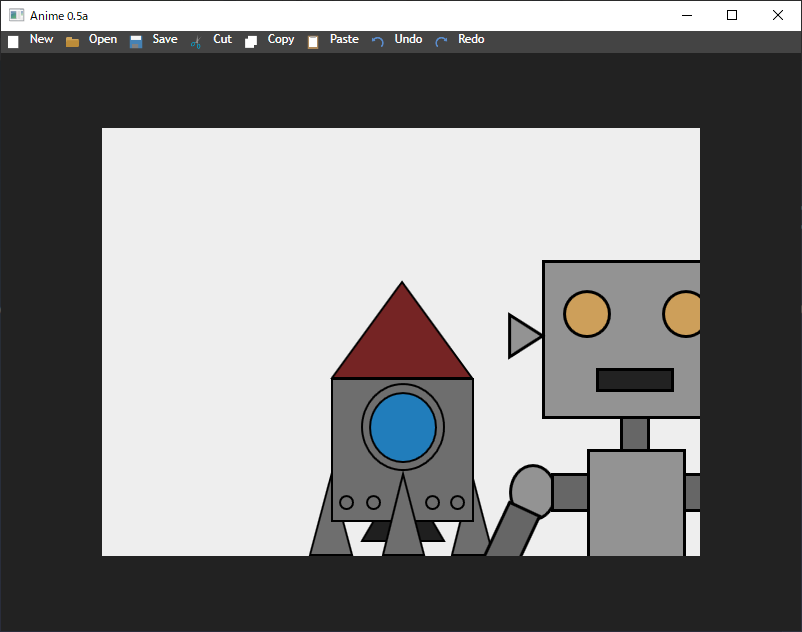
Task: Select the robot's torso rectangle
Action: pyautogui.click(x=636, y=503)
